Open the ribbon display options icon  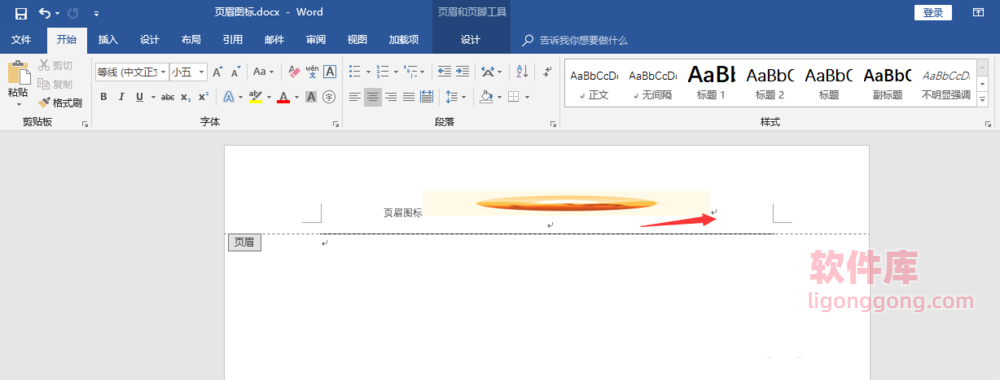point(978,13)
